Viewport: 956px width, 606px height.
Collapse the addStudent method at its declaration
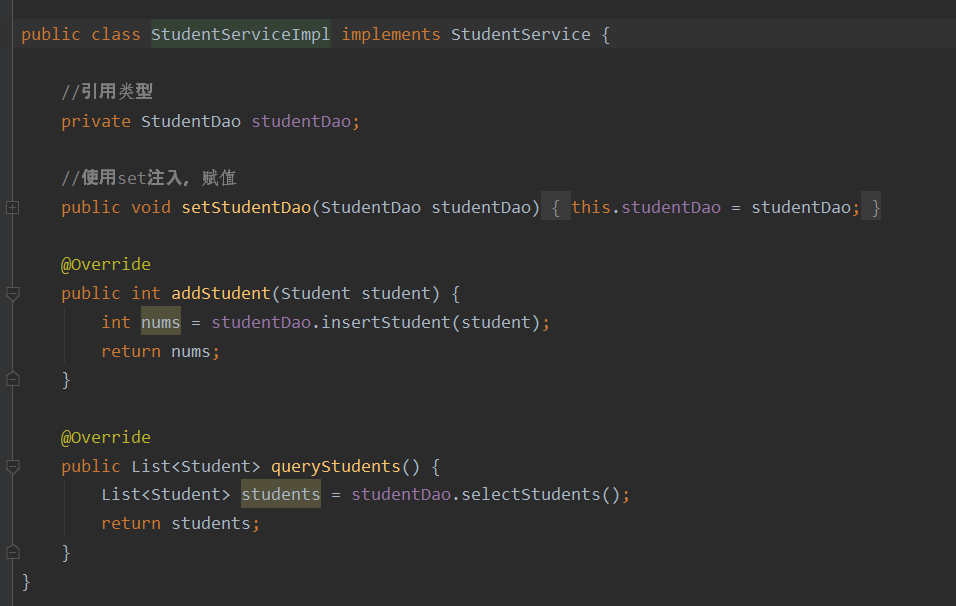[12, 293]
